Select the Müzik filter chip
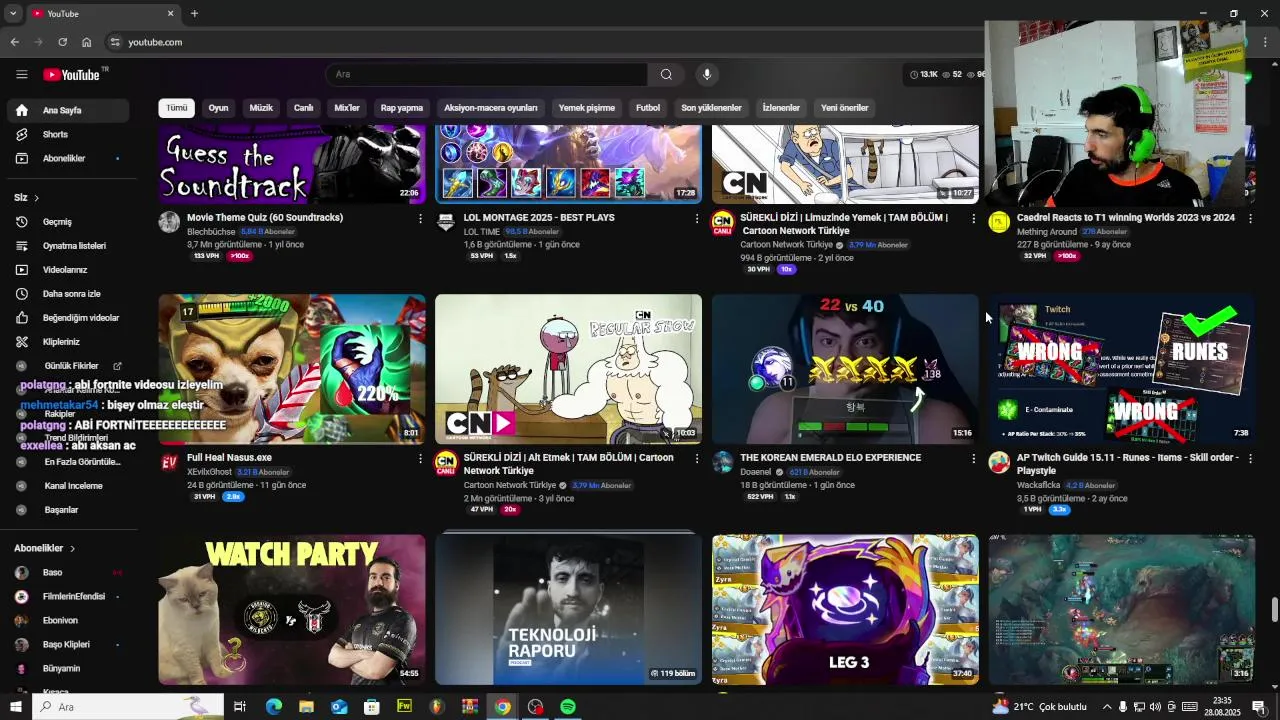 261,108
